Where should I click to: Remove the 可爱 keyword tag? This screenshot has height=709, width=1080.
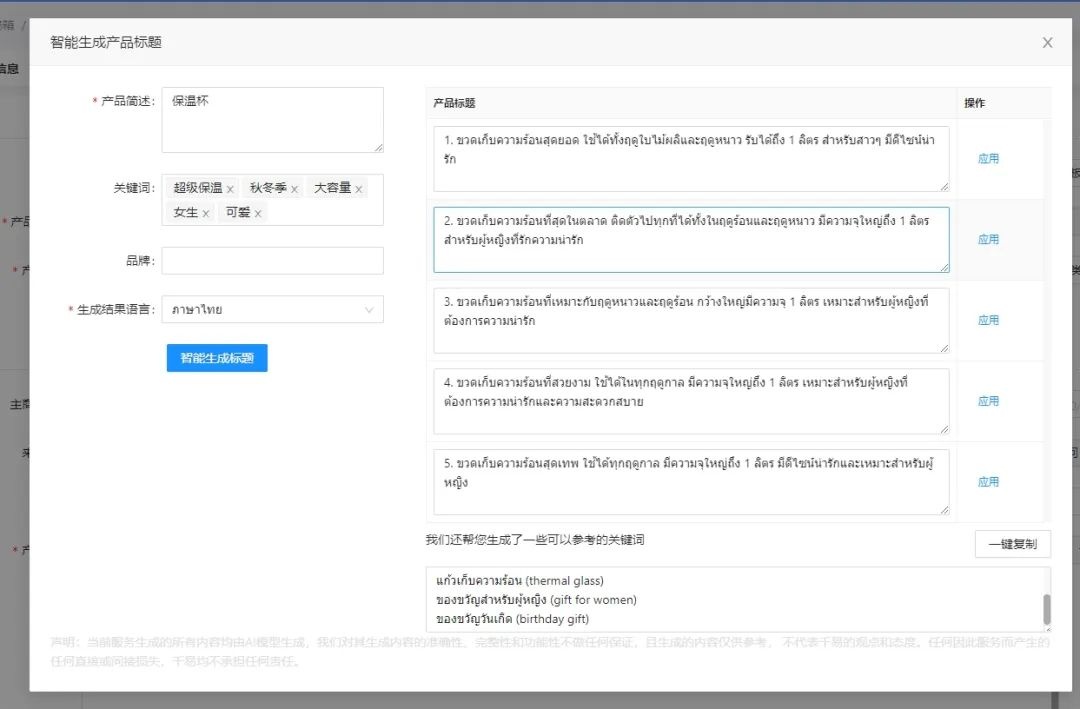point(258,214)
